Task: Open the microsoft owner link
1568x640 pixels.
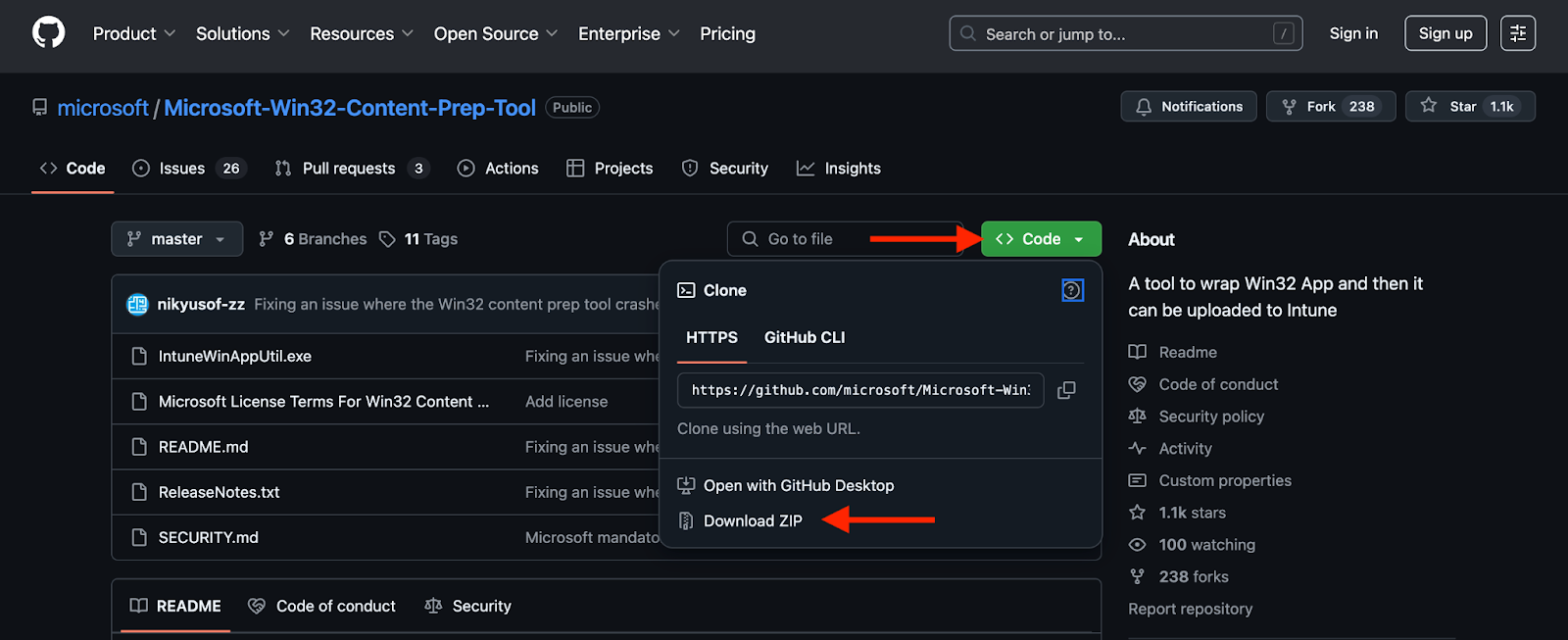Action: 103,108
